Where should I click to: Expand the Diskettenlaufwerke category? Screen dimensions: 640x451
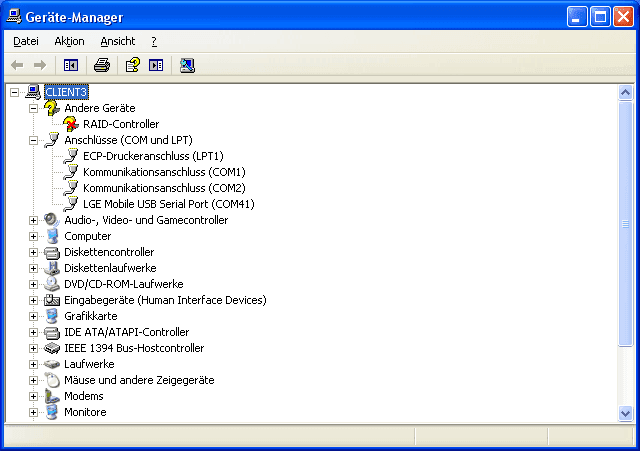[33, 268]
